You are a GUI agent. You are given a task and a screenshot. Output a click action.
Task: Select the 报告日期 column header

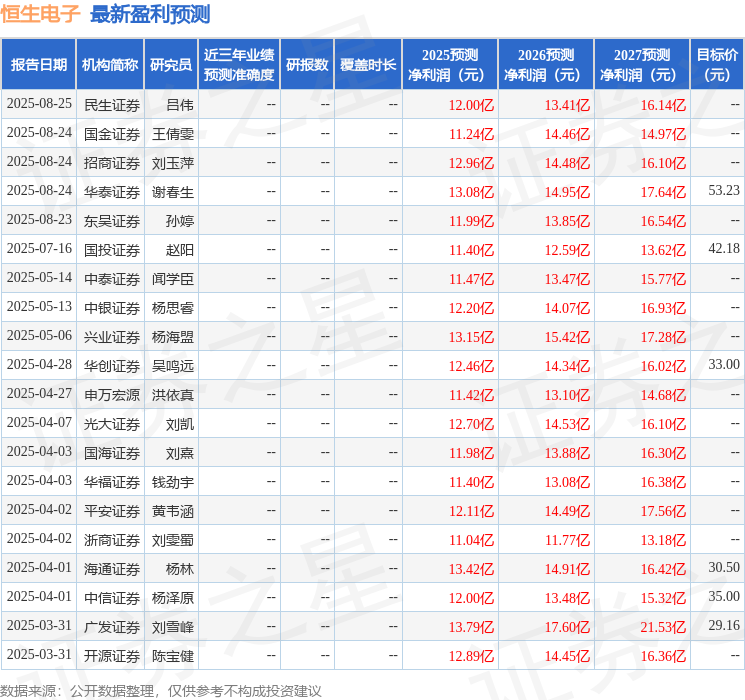(x=38, y=65)
